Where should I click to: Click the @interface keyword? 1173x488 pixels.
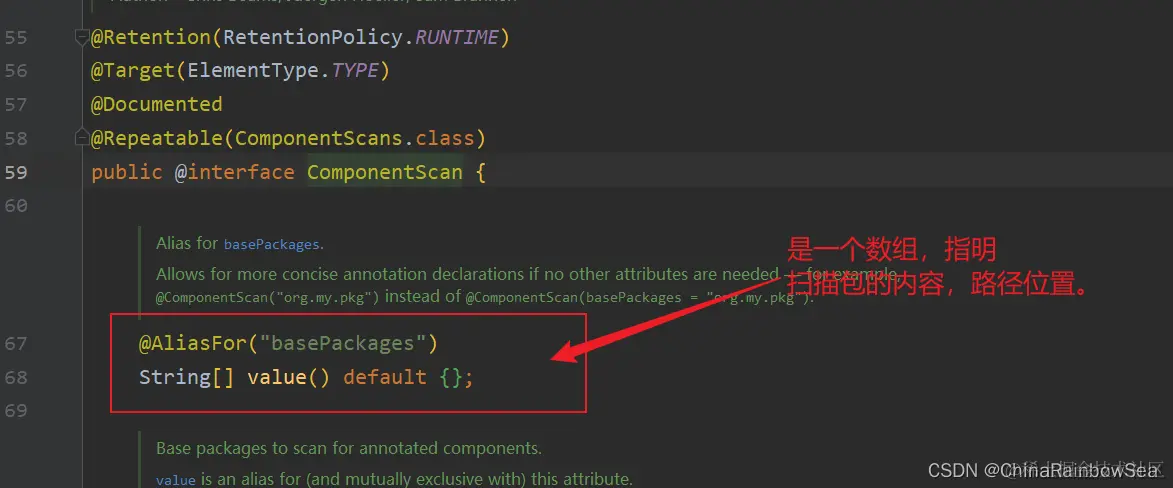(x=235, y=172)
